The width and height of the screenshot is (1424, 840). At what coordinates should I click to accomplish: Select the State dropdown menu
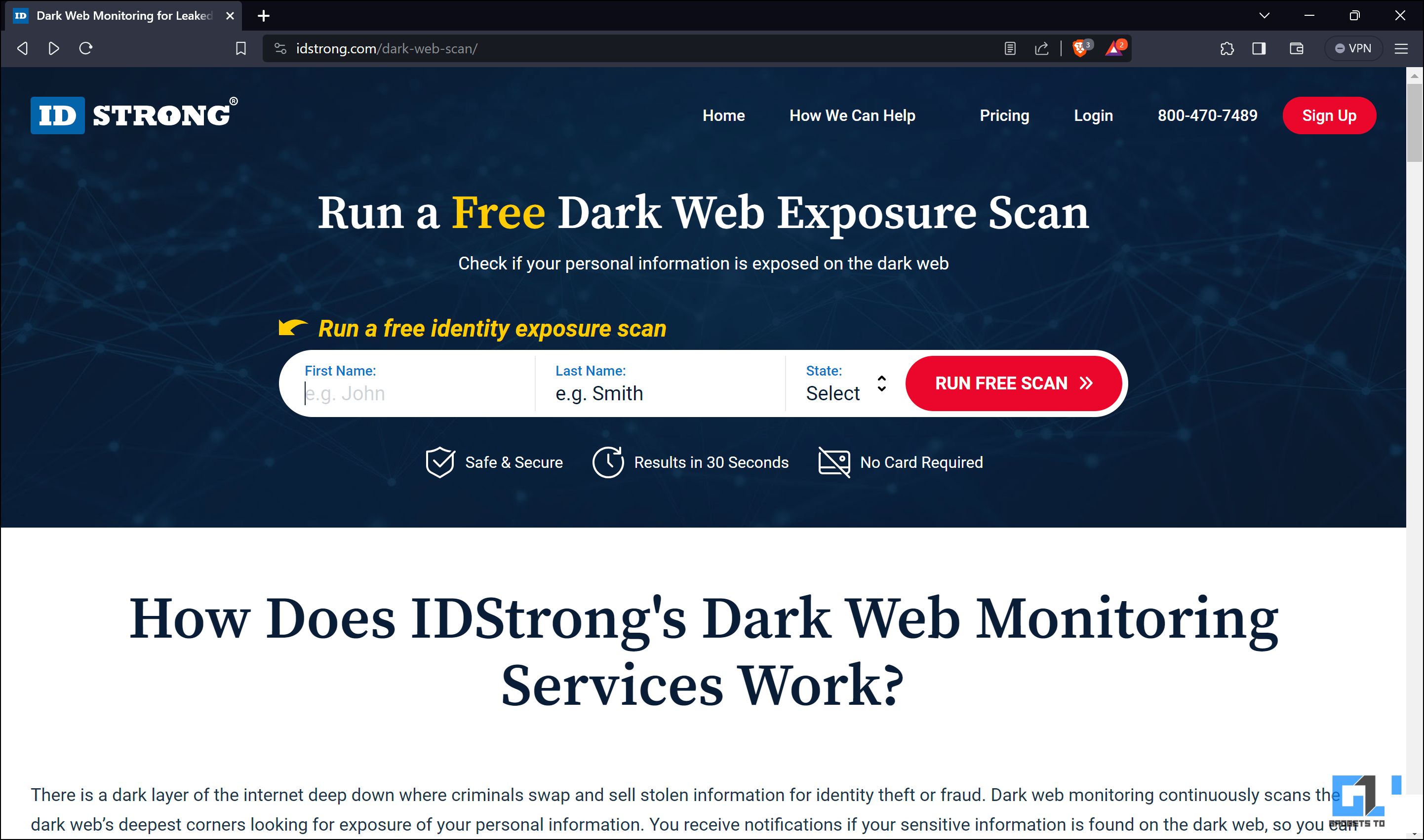(x=845, y=385)
